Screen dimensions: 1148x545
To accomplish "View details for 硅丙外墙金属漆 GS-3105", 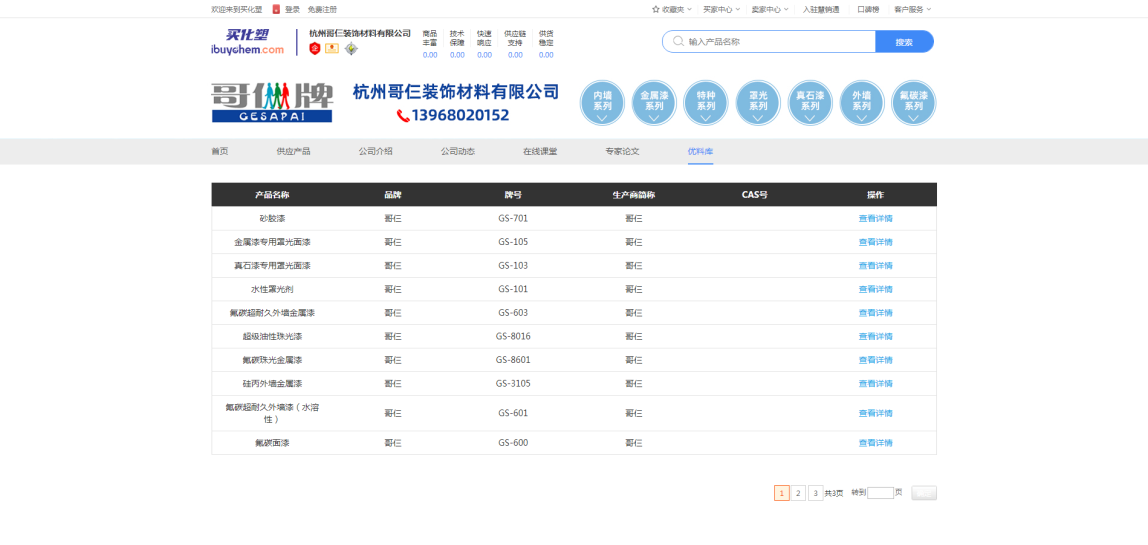I will pos(876,383).
